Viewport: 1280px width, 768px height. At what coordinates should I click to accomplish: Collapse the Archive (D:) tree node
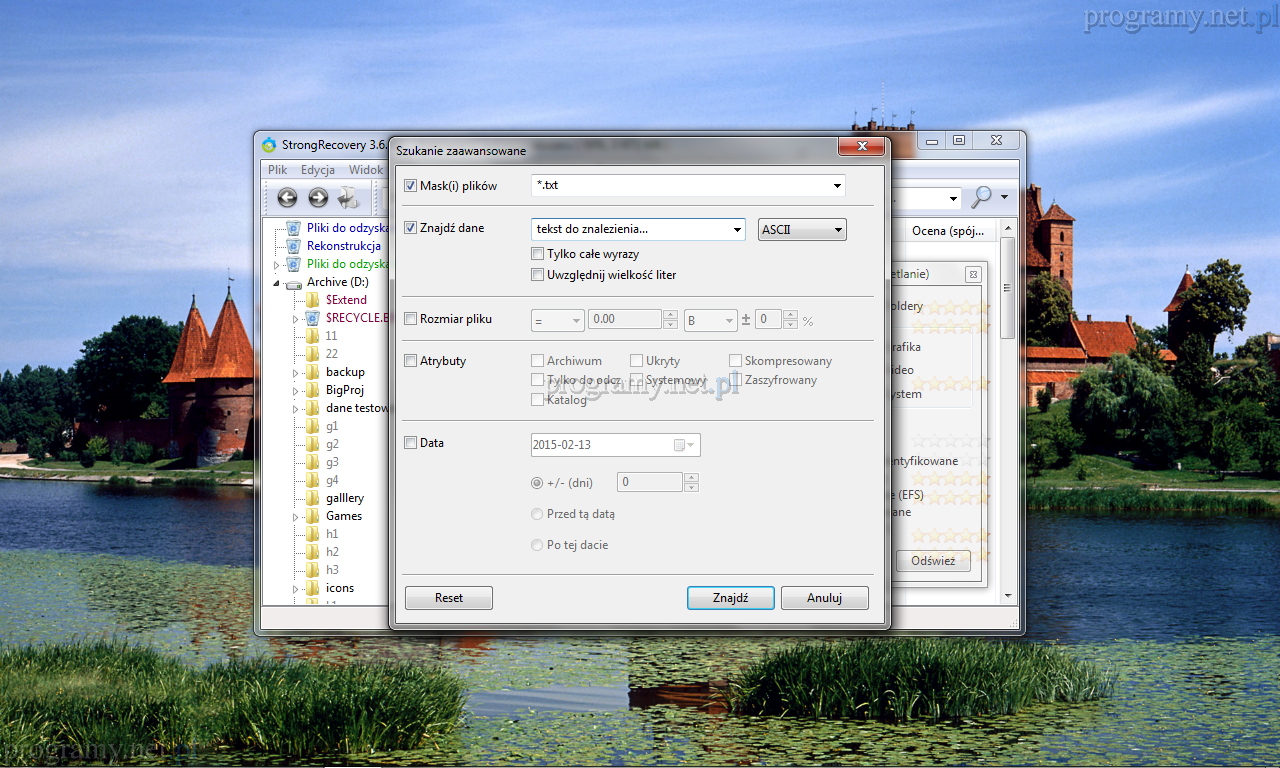277,283
